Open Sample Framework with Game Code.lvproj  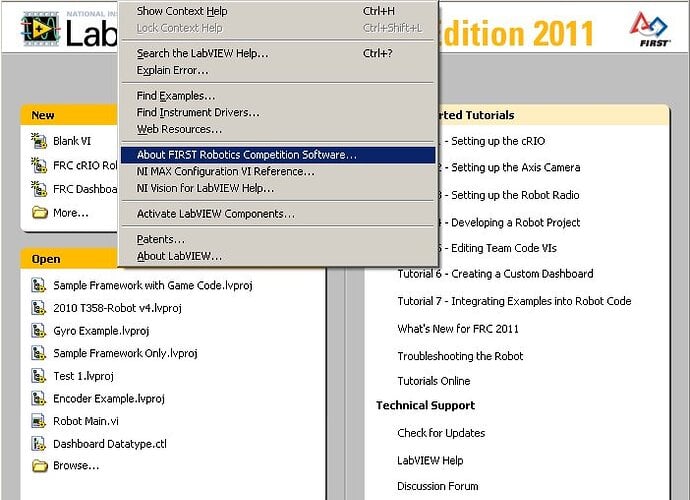coord(153,285)
